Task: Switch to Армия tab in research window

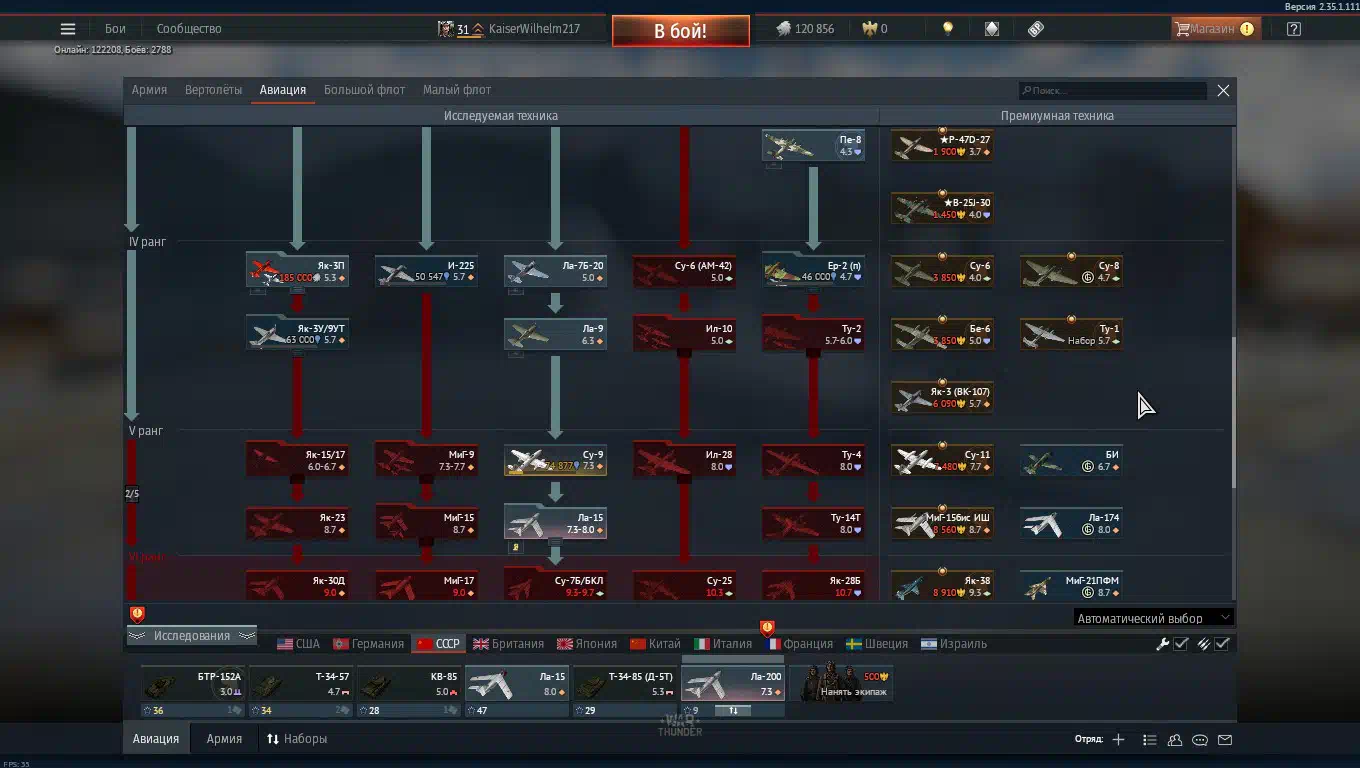Action: (149, 90)
